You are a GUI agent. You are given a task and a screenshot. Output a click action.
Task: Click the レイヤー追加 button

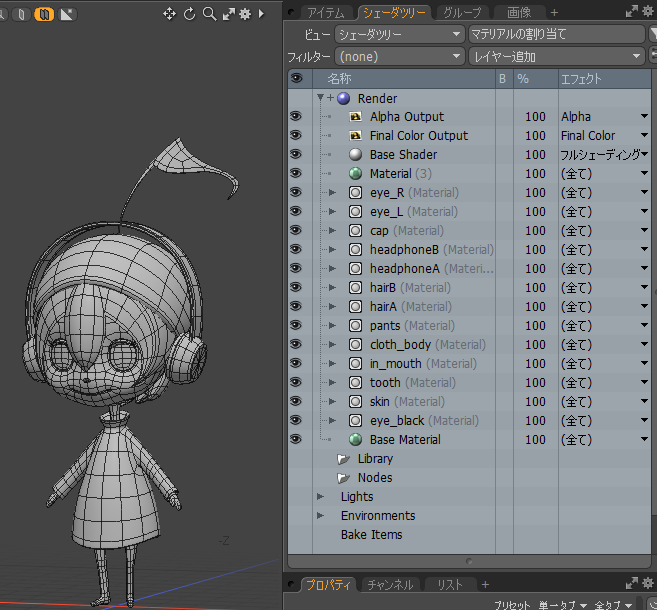[x=556, y=57]
